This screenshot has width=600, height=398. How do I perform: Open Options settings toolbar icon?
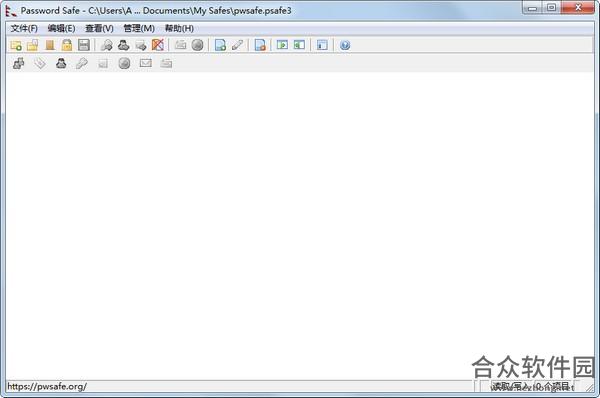coord(322,46)
